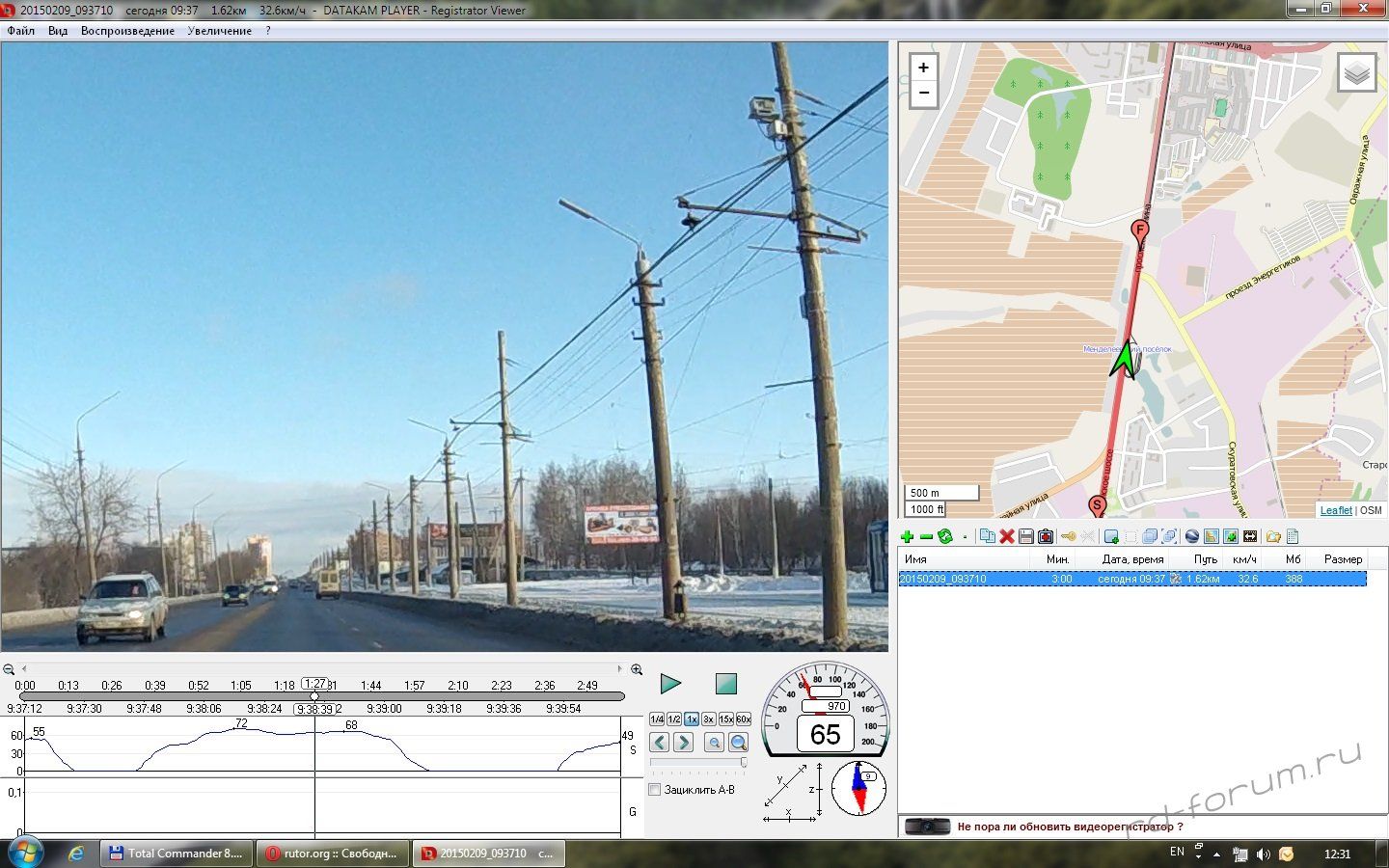Open the map layers selector
The width and height of the screenshot is (1389, 868).
click(1356, 73)
